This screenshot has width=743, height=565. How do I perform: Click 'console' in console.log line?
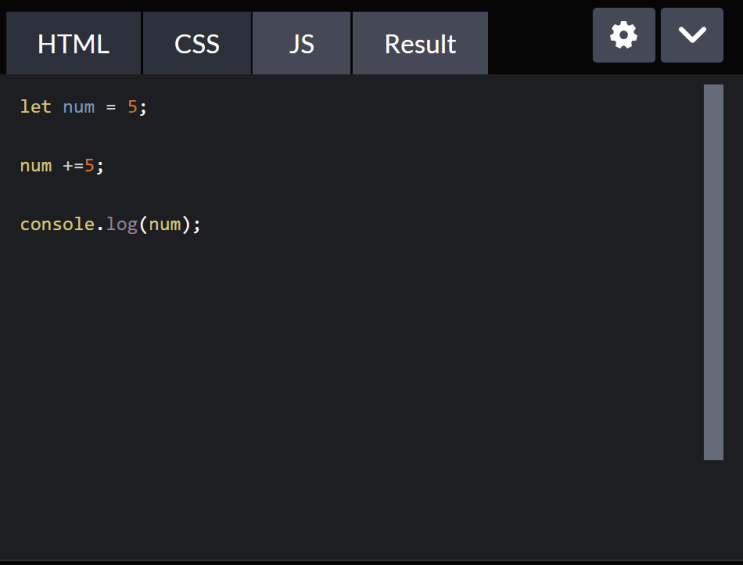point(57,224)
